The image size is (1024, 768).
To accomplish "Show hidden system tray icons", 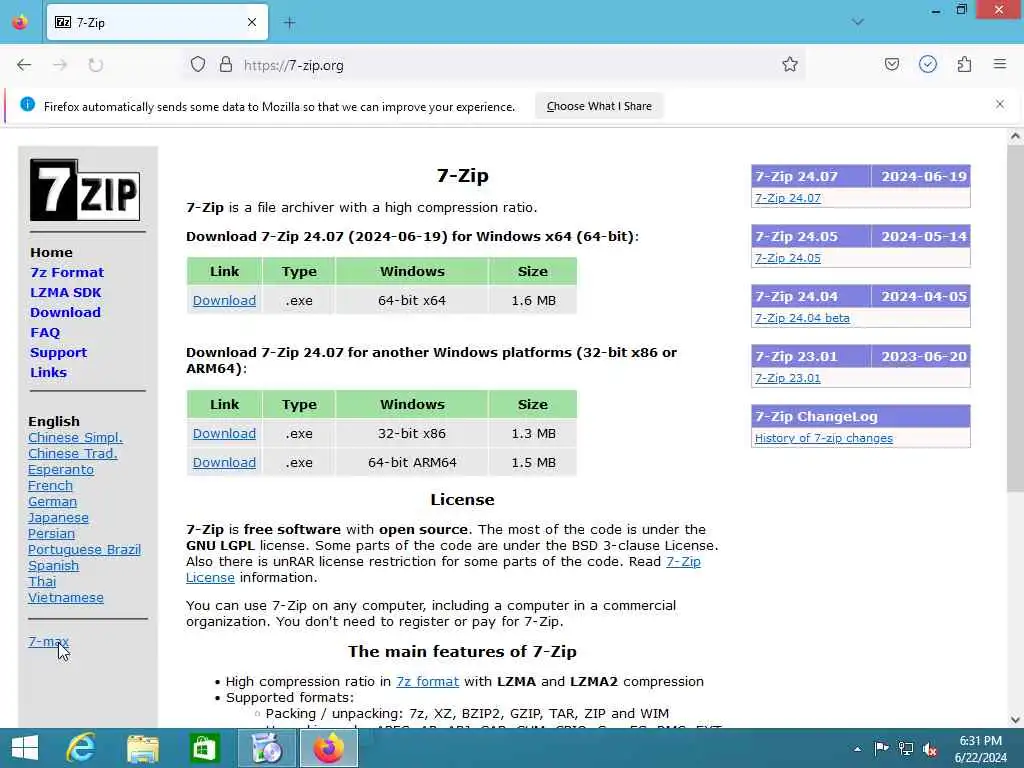I will (857, 749).
